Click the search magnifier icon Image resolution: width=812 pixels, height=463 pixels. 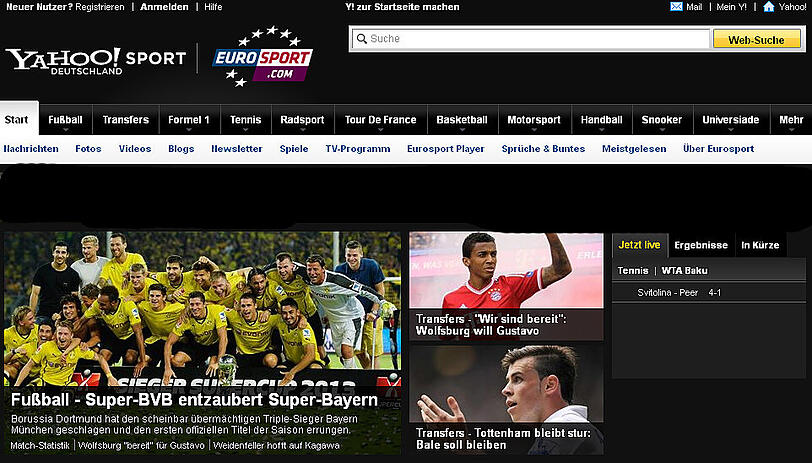tap(361, 39)
